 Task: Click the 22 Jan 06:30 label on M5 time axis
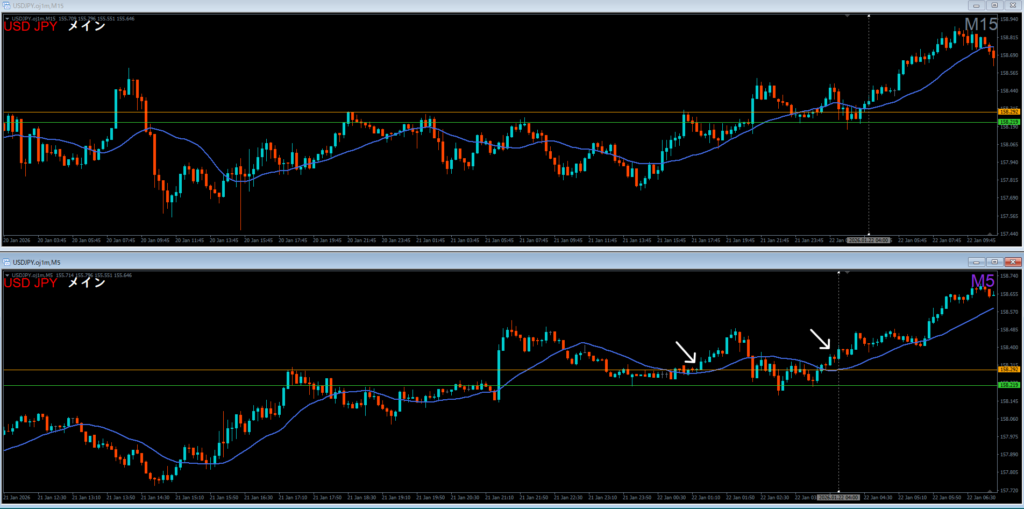point(981,496)
